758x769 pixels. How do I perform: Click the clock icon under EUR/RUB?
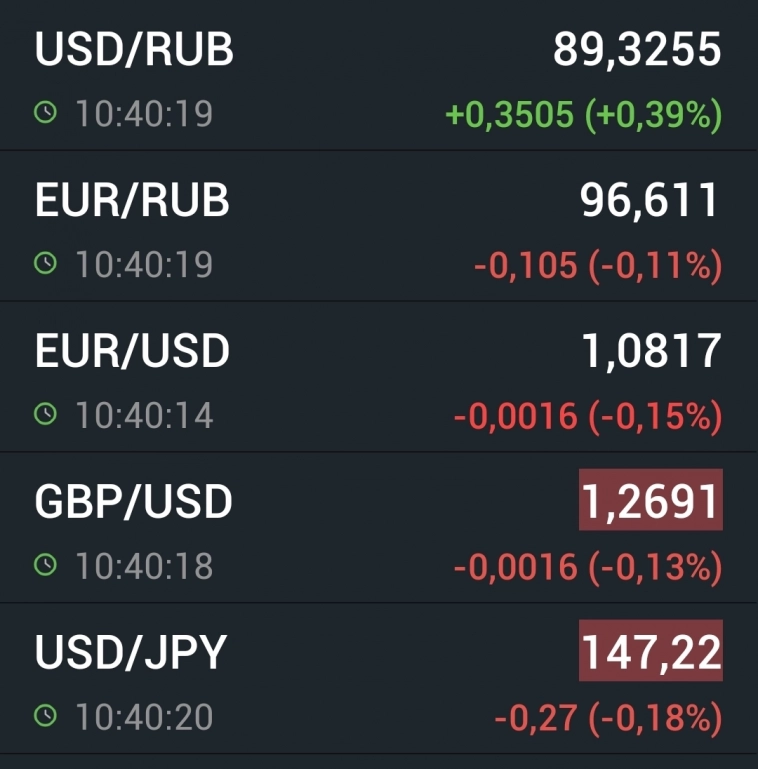45,264
